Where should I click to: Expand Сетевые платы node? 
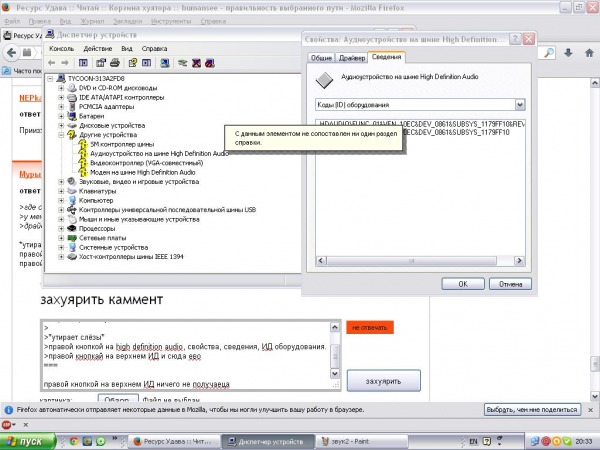point(61,238)
